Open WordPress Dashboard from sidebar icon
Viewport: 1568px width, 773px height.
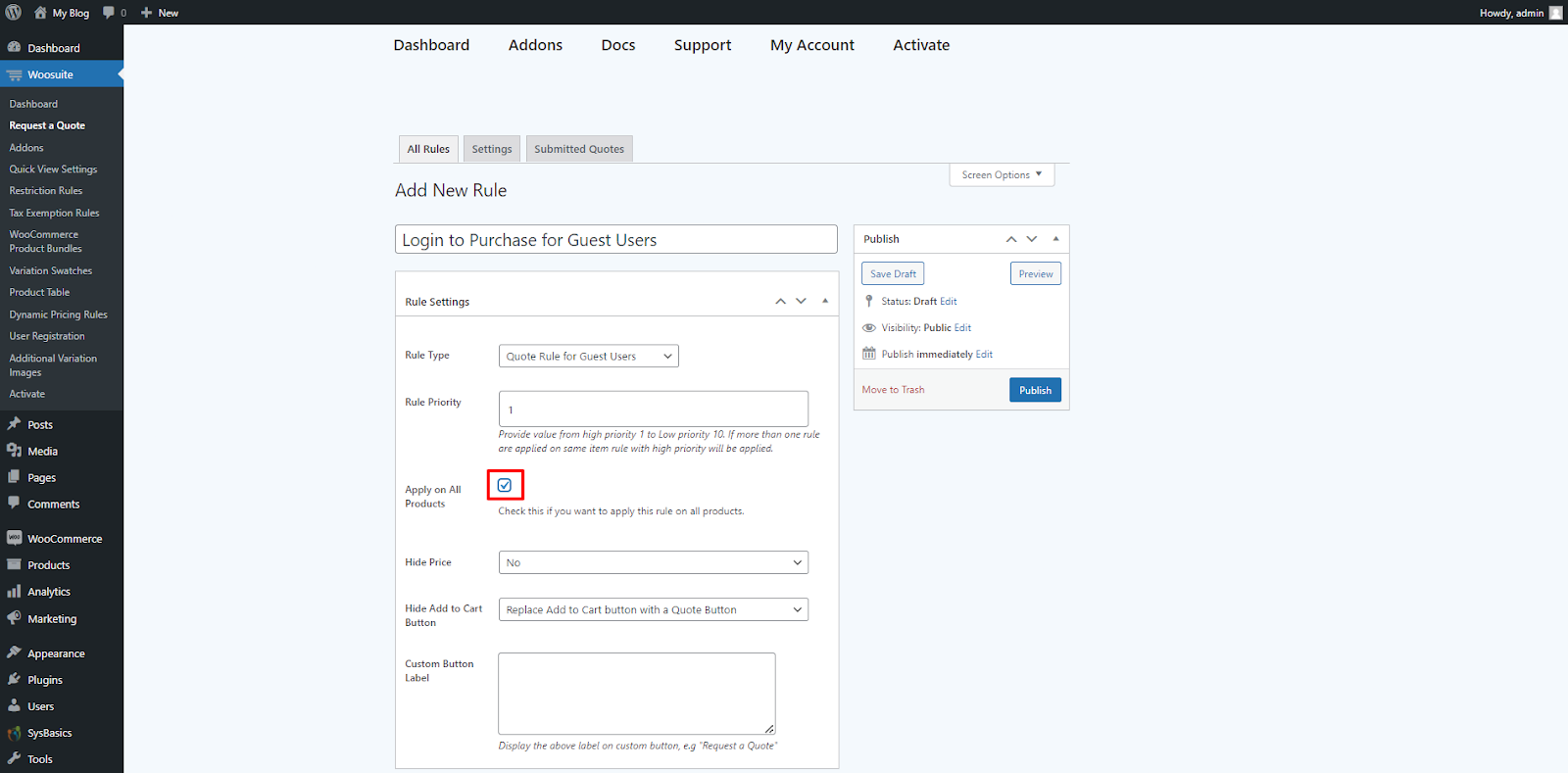coord(14,47)
